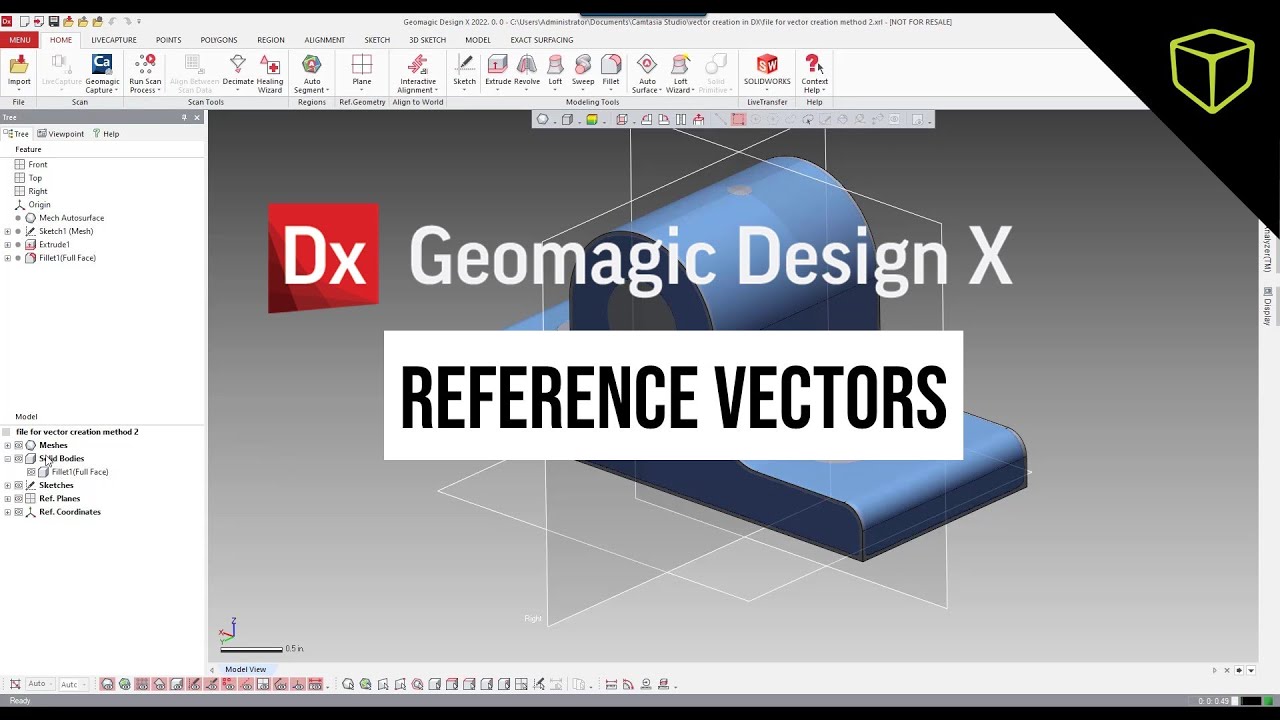Click the Mech Autosurface feature icon
This screenshot has height=720, width=1280.
tap(30, 218)
